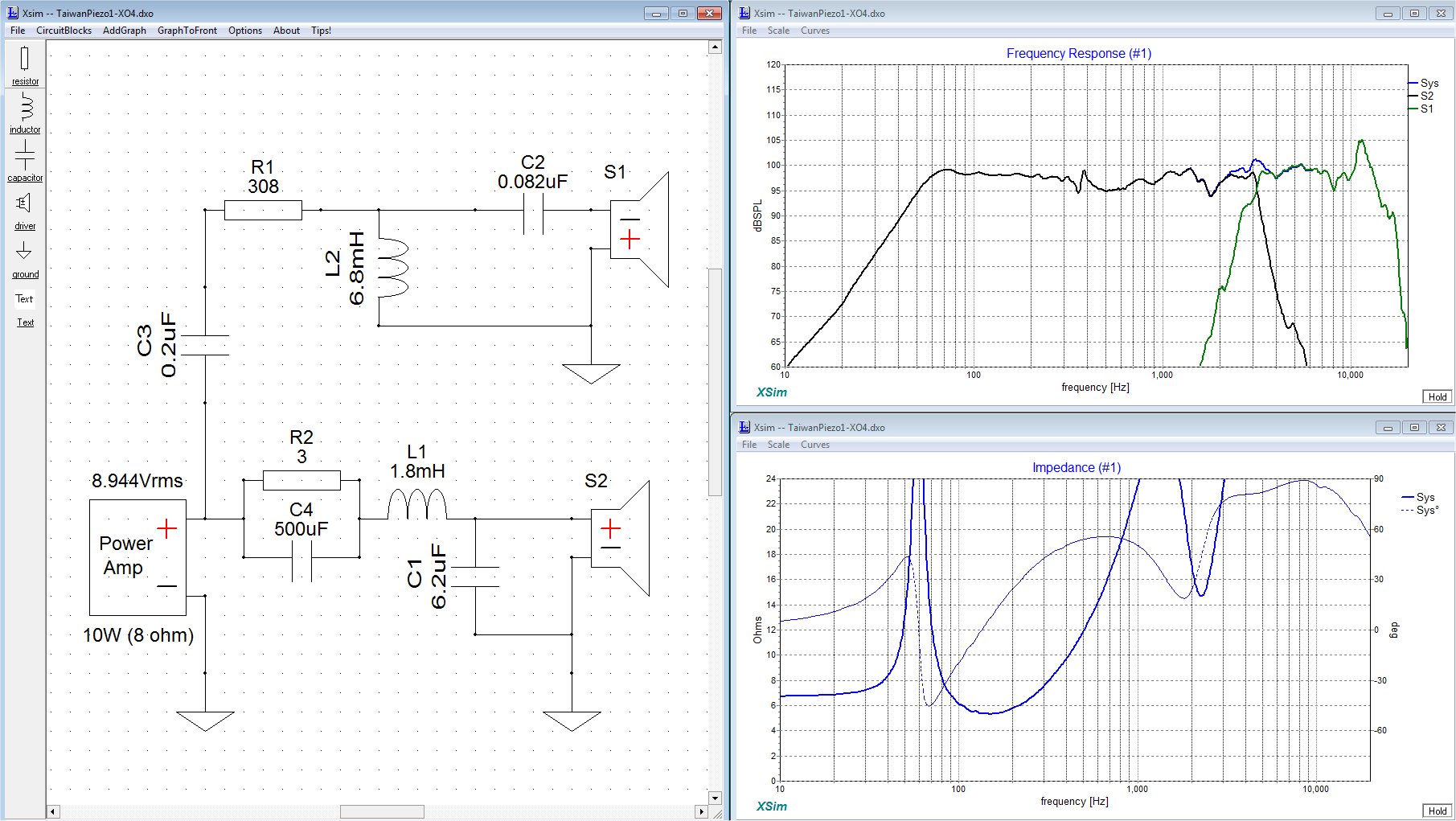Screen dimensions: 1456x821
Task: Open Options menu
Action: 245,31
